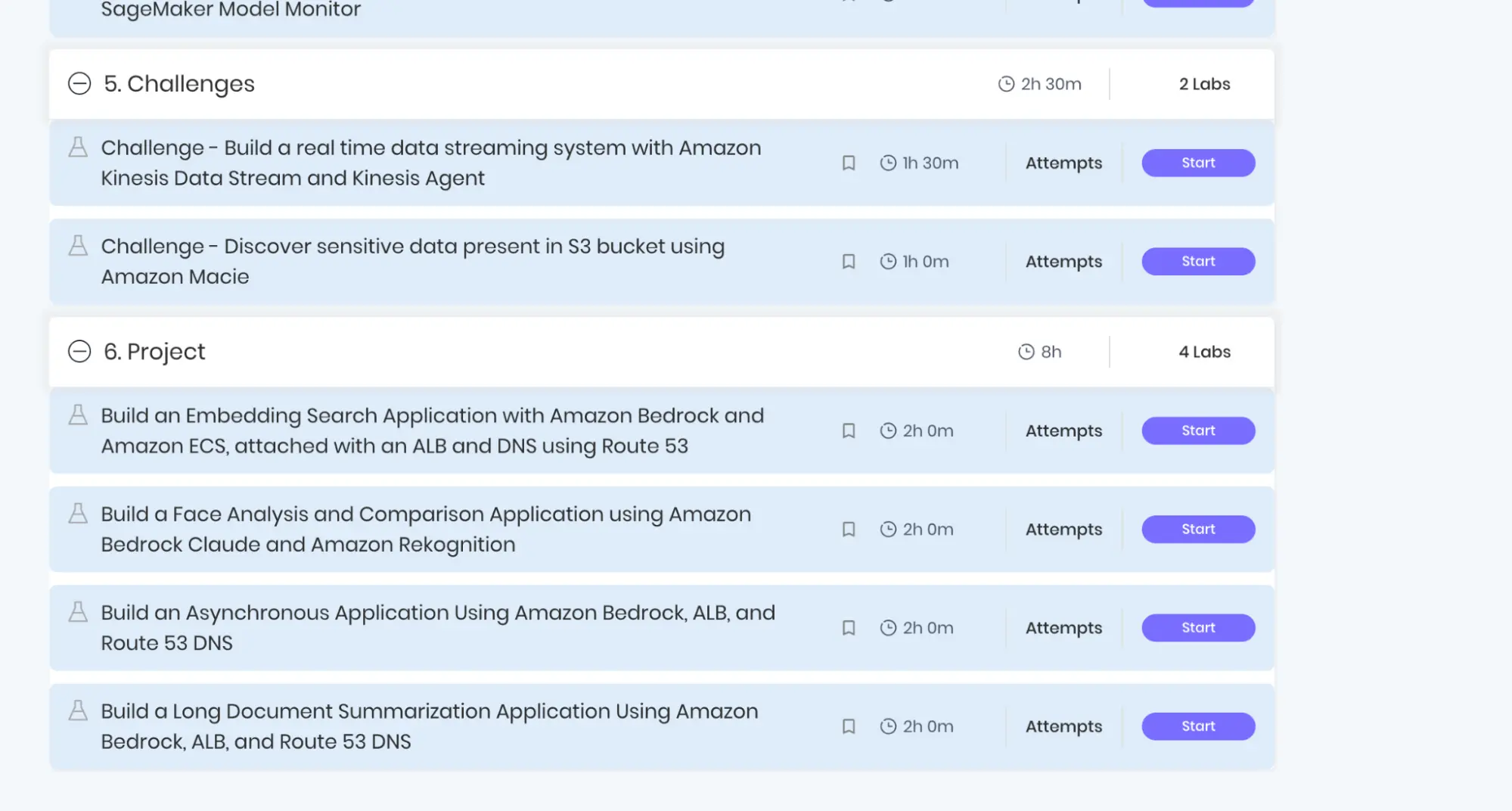Open 'Build a Face Analysis and Comparison' title
This screenshot has width=1512, height=811.
tap(426, 529)
